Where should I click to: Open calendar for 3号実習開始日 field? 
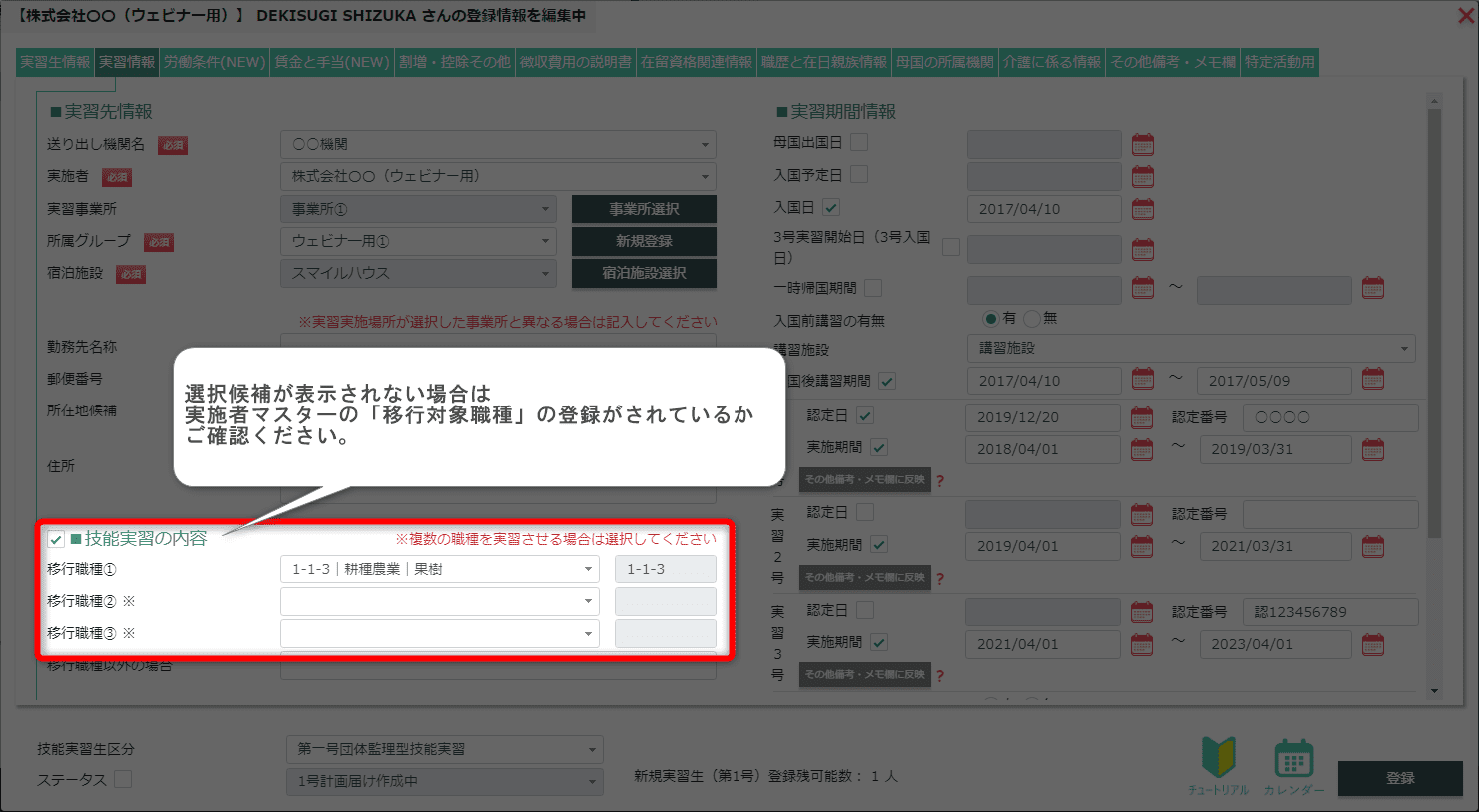(x=1143, y=248)
